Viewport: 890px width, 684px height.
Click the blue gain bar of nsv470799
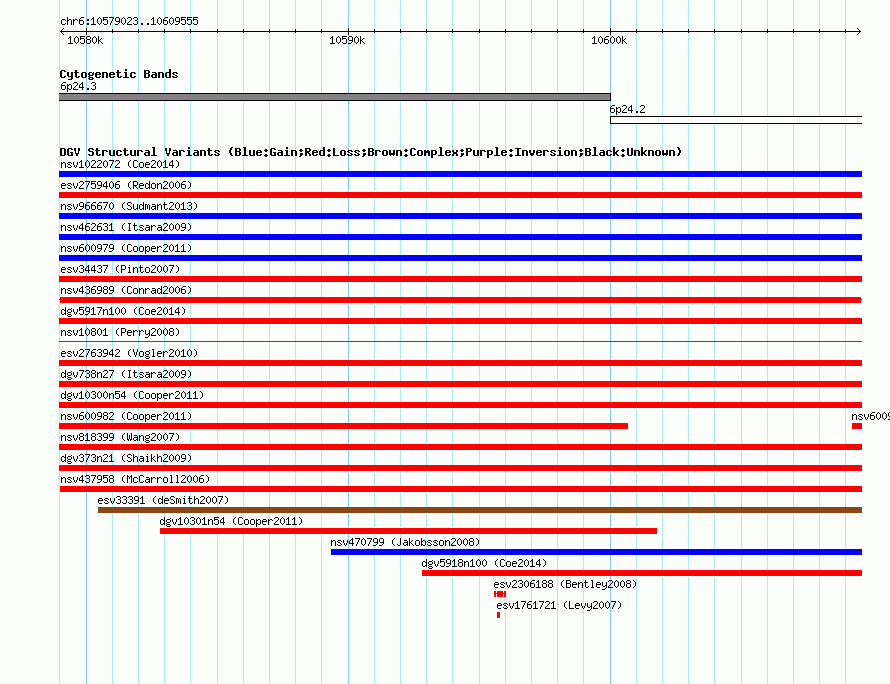tap(597, 552)
